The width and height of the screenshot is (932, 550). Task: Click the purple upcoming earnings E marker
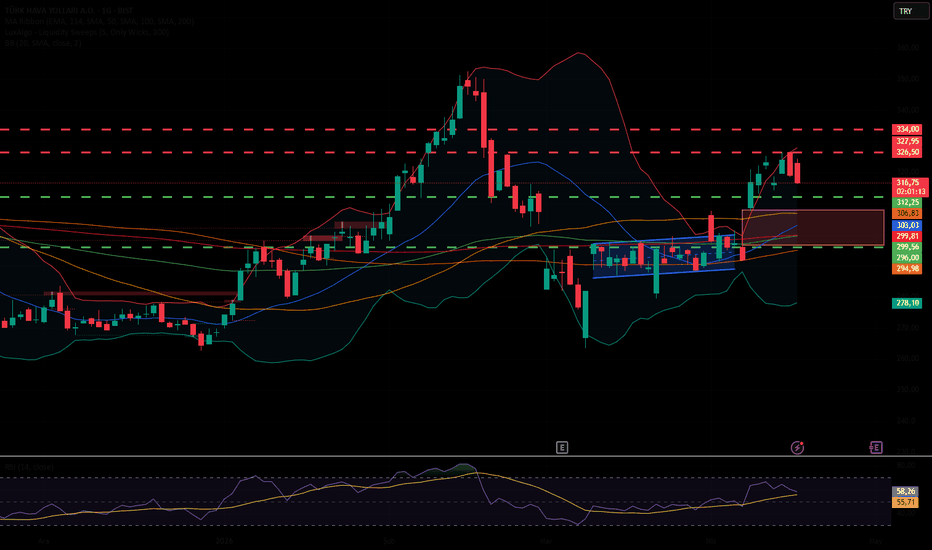pyautogui.click(x=876, y=447)
